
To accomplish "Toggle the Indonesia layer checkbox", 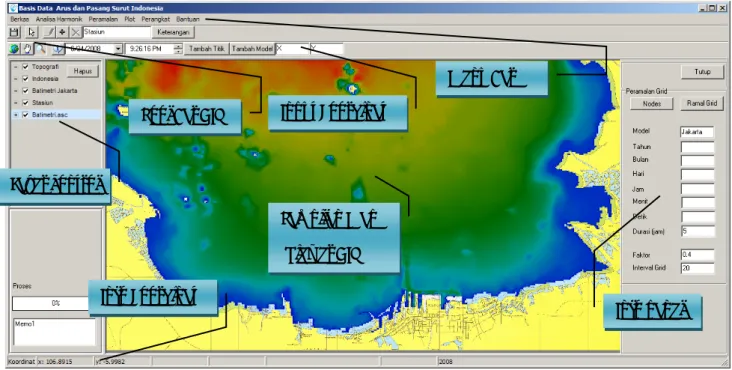I will click(26, 78).
